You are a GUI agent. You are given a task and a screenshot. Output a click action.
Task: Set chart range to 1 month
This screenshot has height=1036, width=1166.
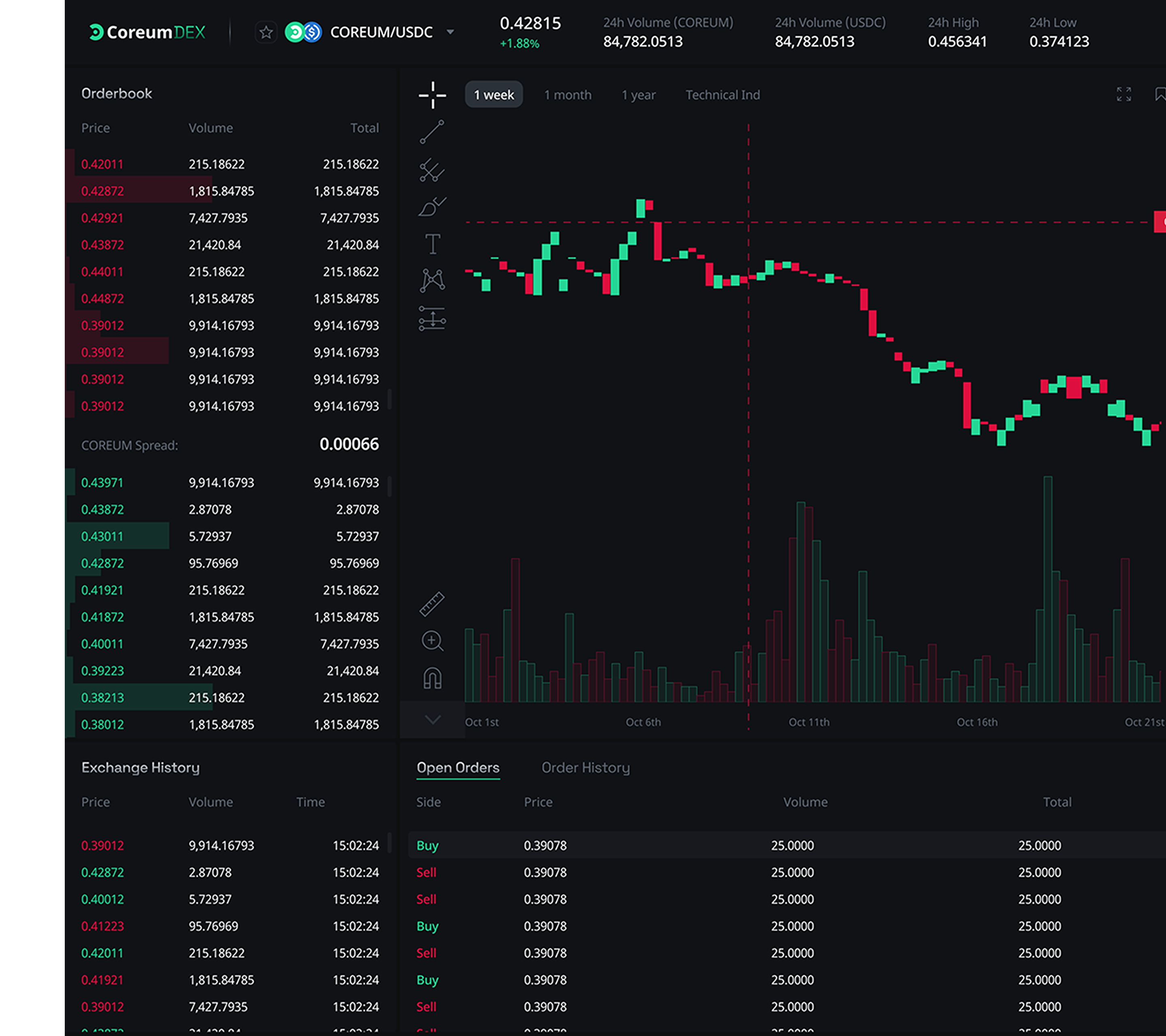click(567, 95)
